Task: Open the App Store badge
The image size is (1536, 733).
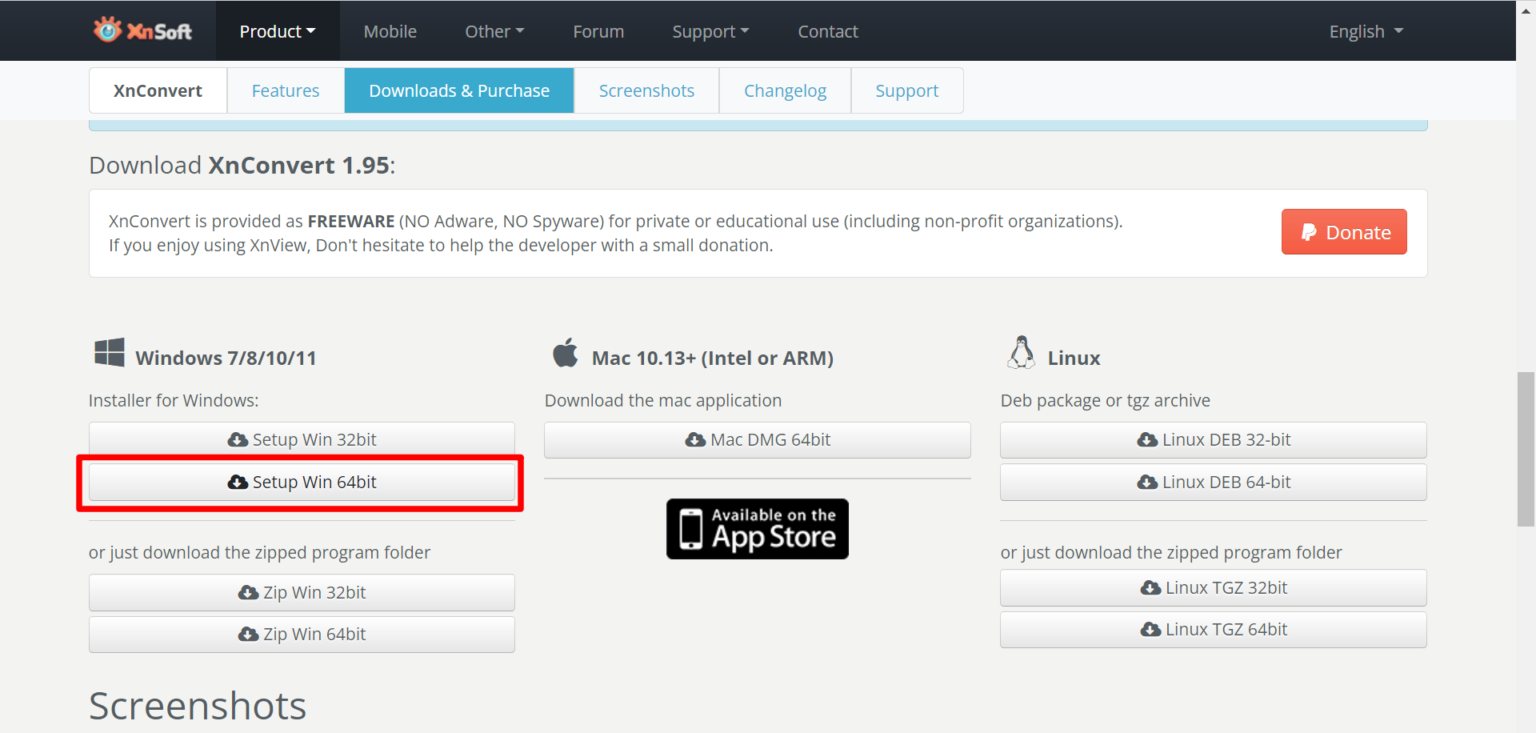Action: point(757,529)
